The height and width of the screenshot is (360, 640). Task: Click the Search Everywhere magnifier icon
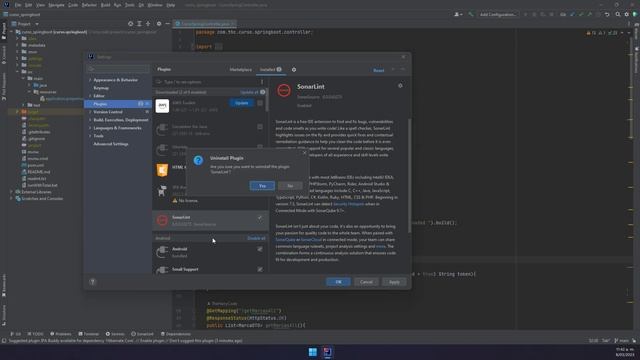point(618,14)
